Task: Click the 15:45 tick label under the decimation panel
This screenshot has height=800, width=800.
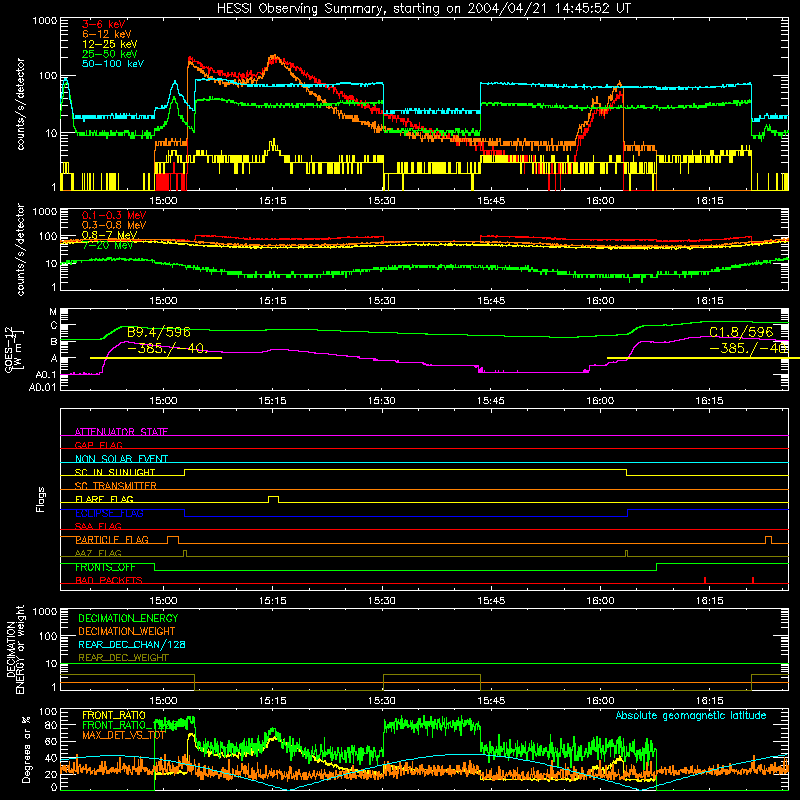Action: [491, 701]
